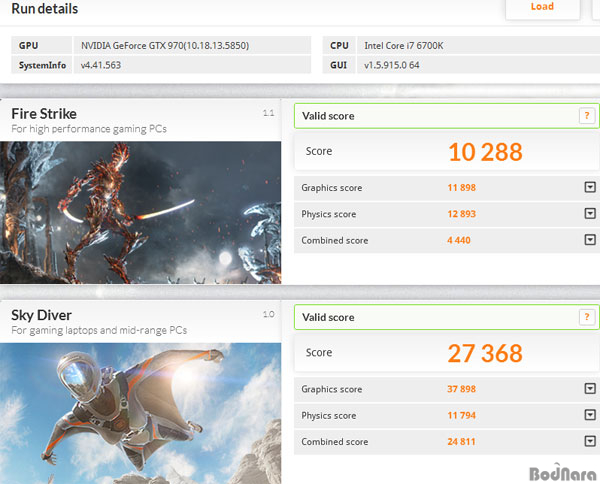Click Fire Strike Physics score value 12 893
The image size is (600, 484).
462,214
